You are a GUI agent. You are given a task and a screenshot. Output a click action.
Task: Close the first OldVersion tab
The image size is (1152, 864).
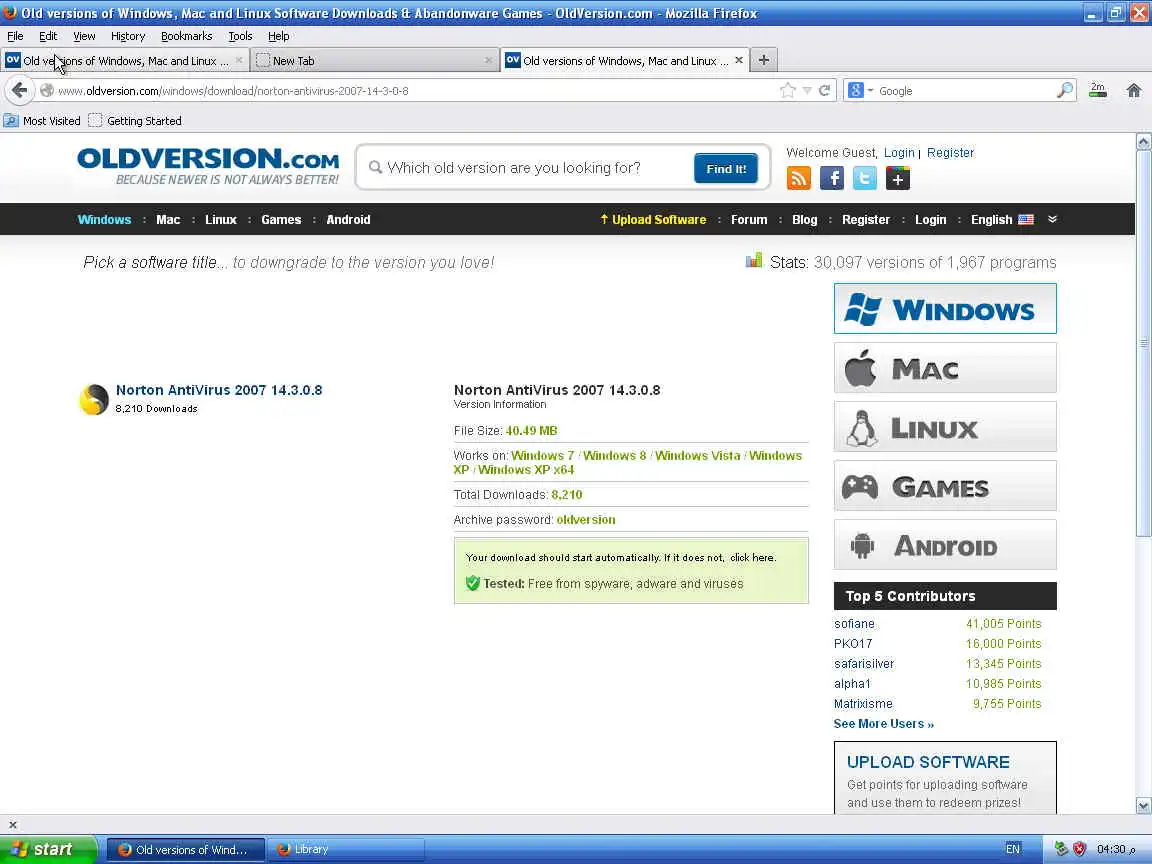click(239, 60)
